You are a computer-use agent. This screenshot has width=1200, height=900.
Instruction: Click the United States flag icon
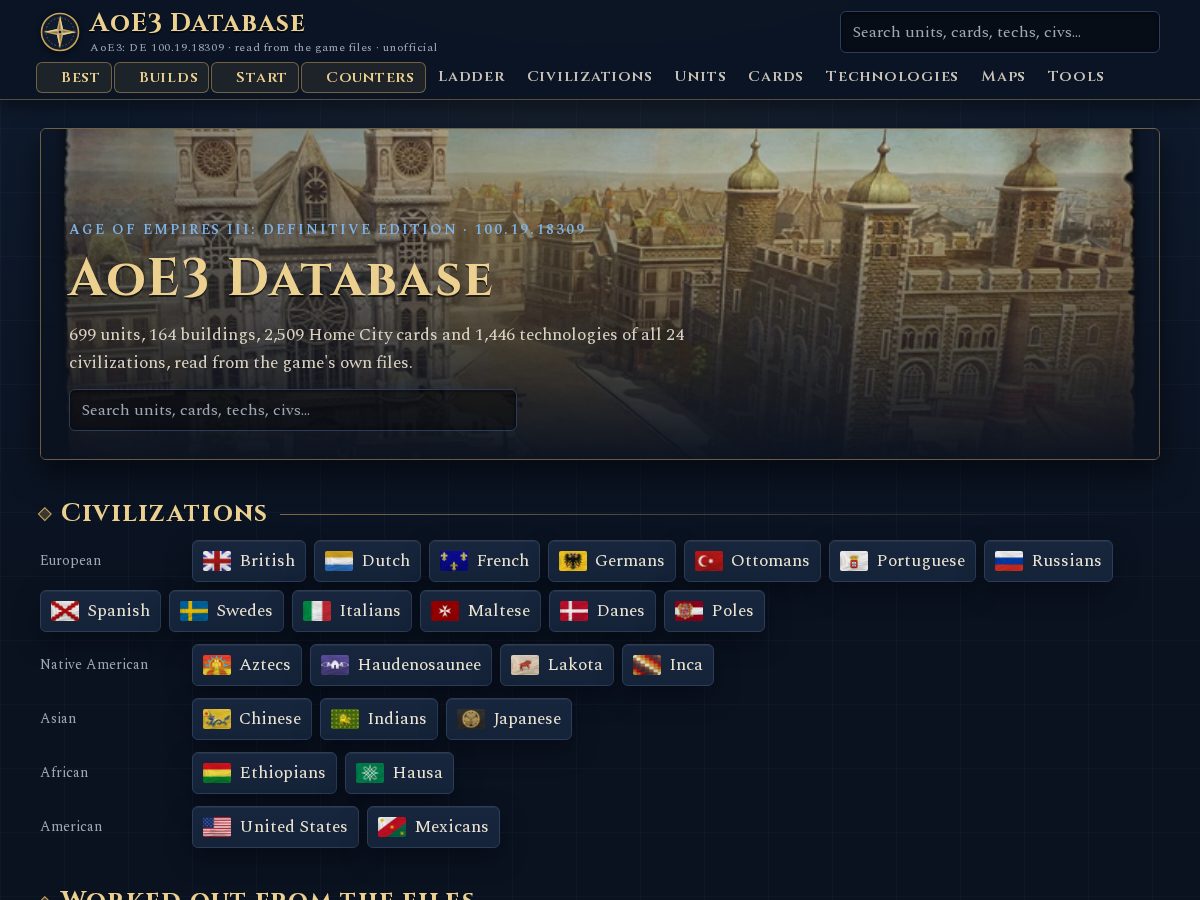(x=217, y=827)
